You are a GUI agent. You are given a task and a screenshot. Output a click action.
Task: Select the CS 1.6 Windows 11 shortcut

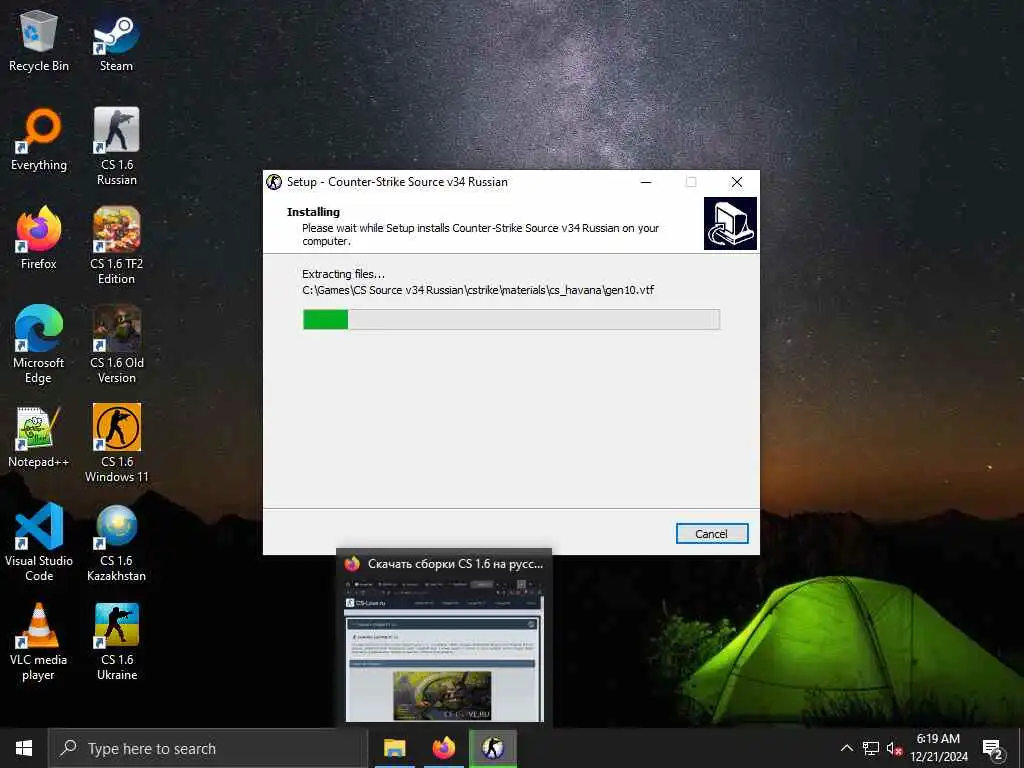point(116,443)
